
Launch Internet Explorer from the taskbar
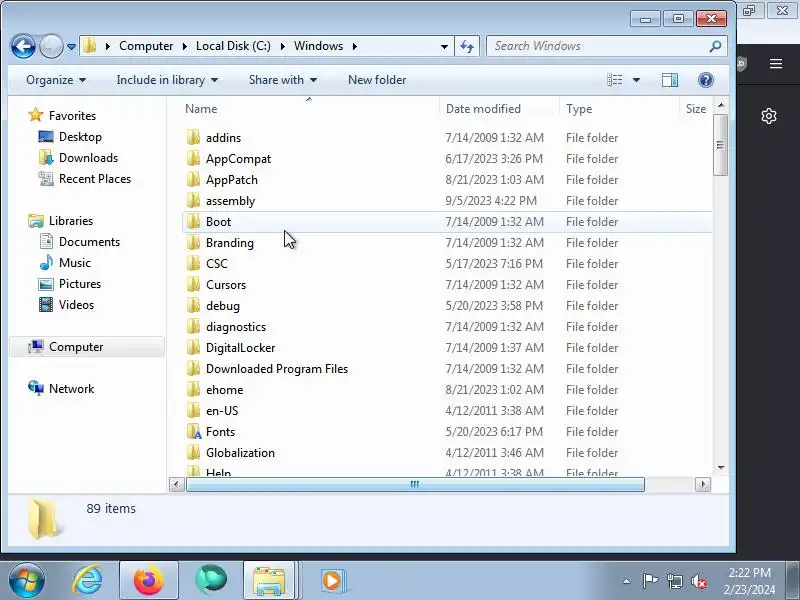pos(87,581)
